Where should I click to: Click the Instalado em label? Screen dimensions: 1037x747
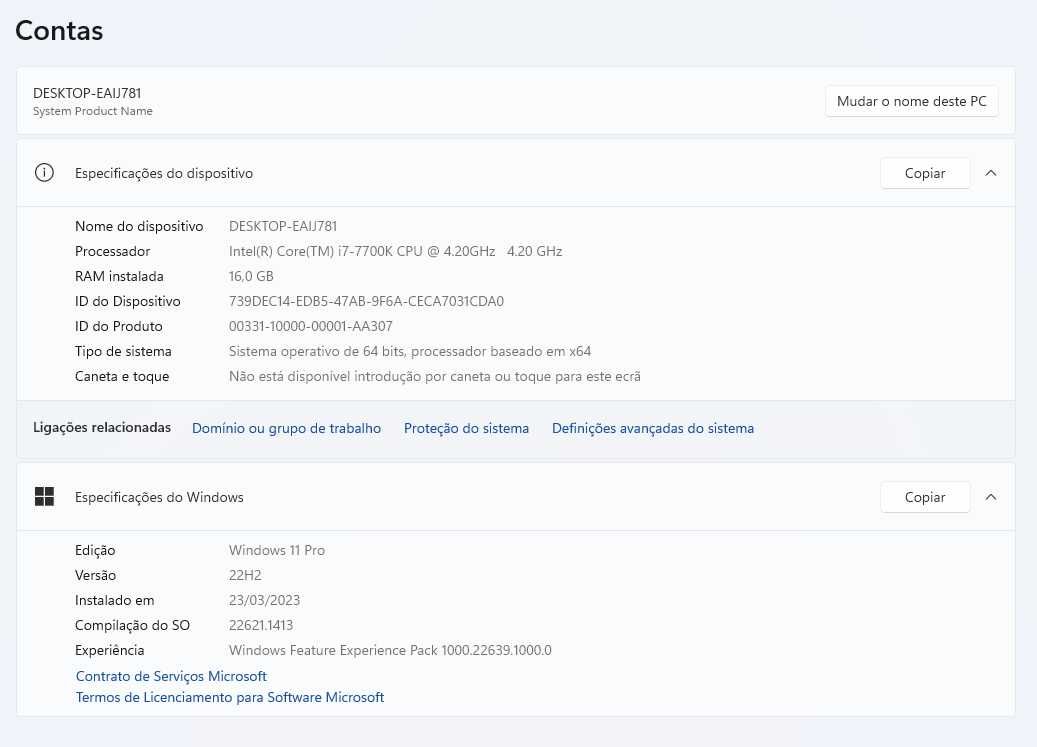(x=114, y=600)
